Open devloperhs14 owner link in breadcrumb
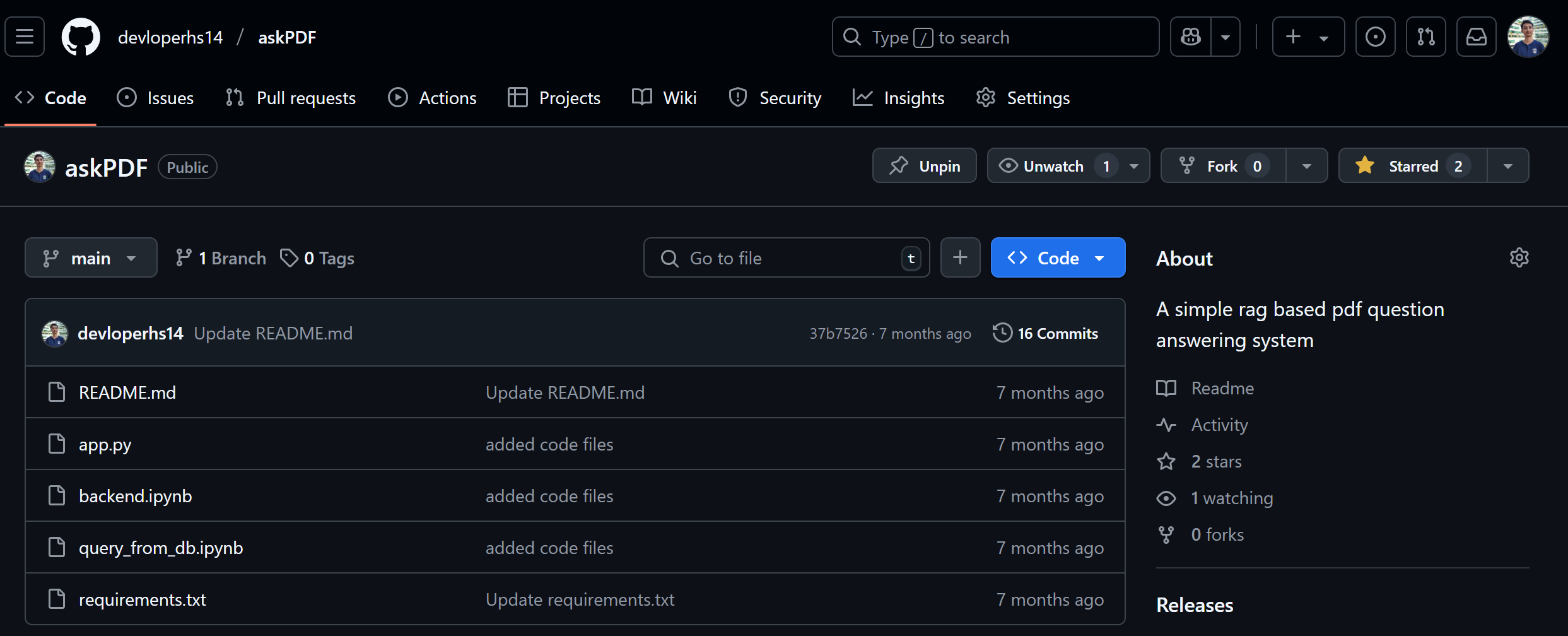Image resolution: width=1568 pixels, height=636 pixels. [x=170, y=37]
